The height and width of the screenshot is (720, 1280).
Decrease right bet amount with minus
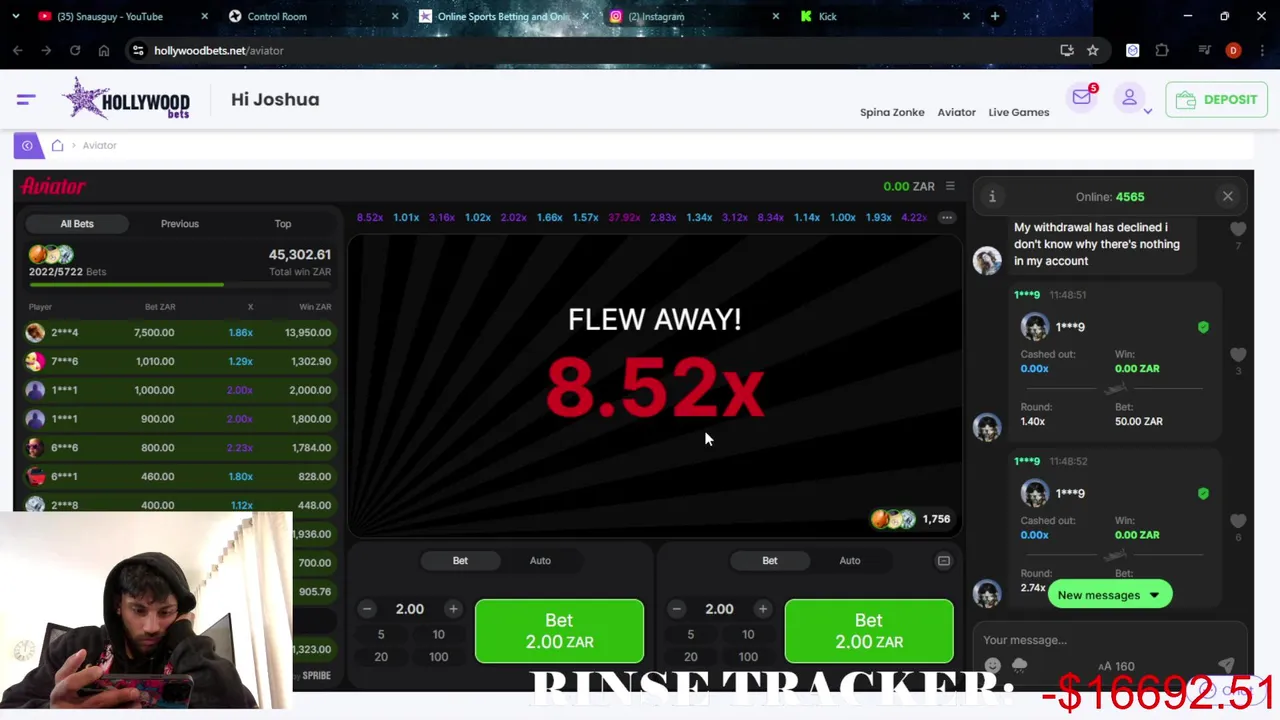point(677,609)
